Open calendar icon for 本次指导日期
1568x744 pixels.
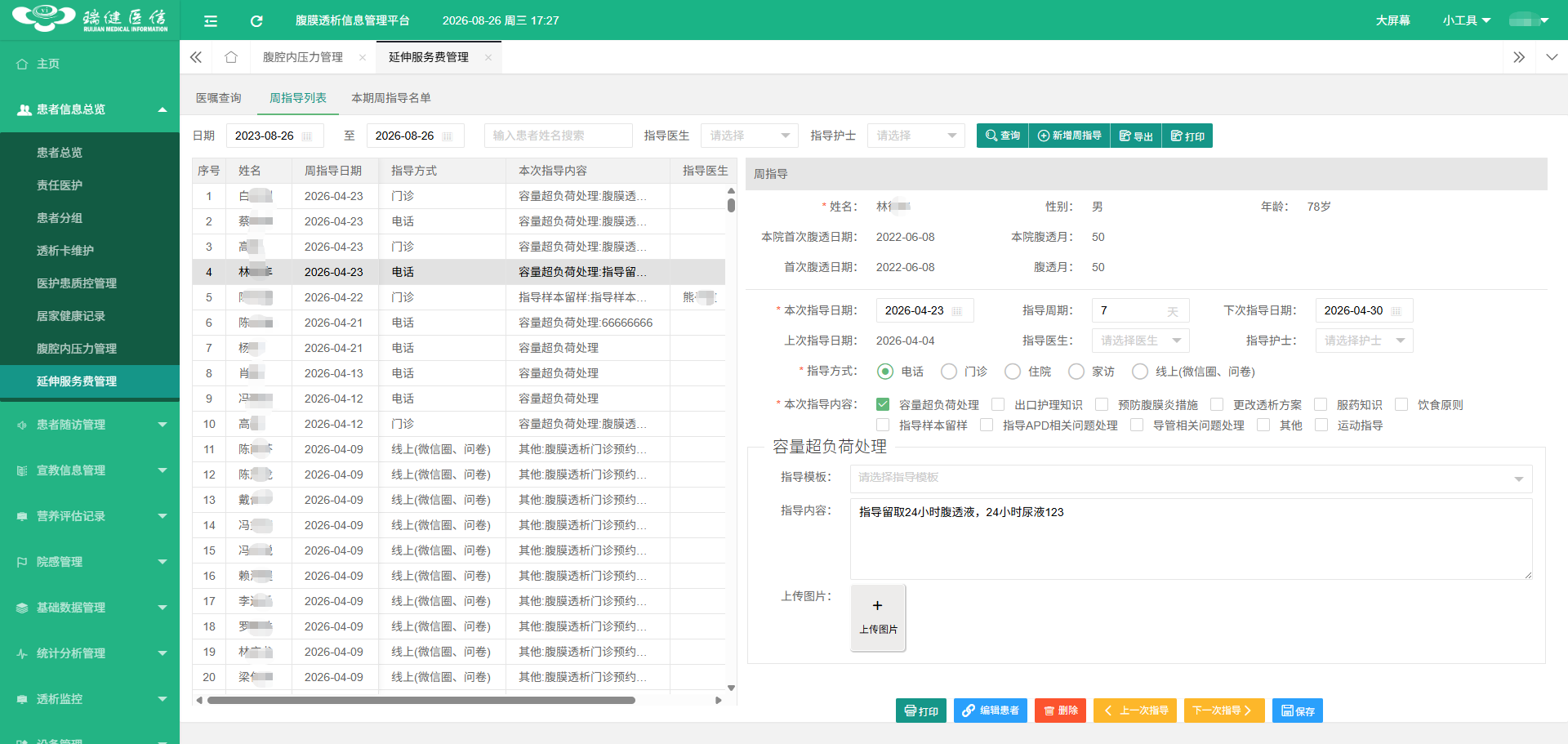957,311
